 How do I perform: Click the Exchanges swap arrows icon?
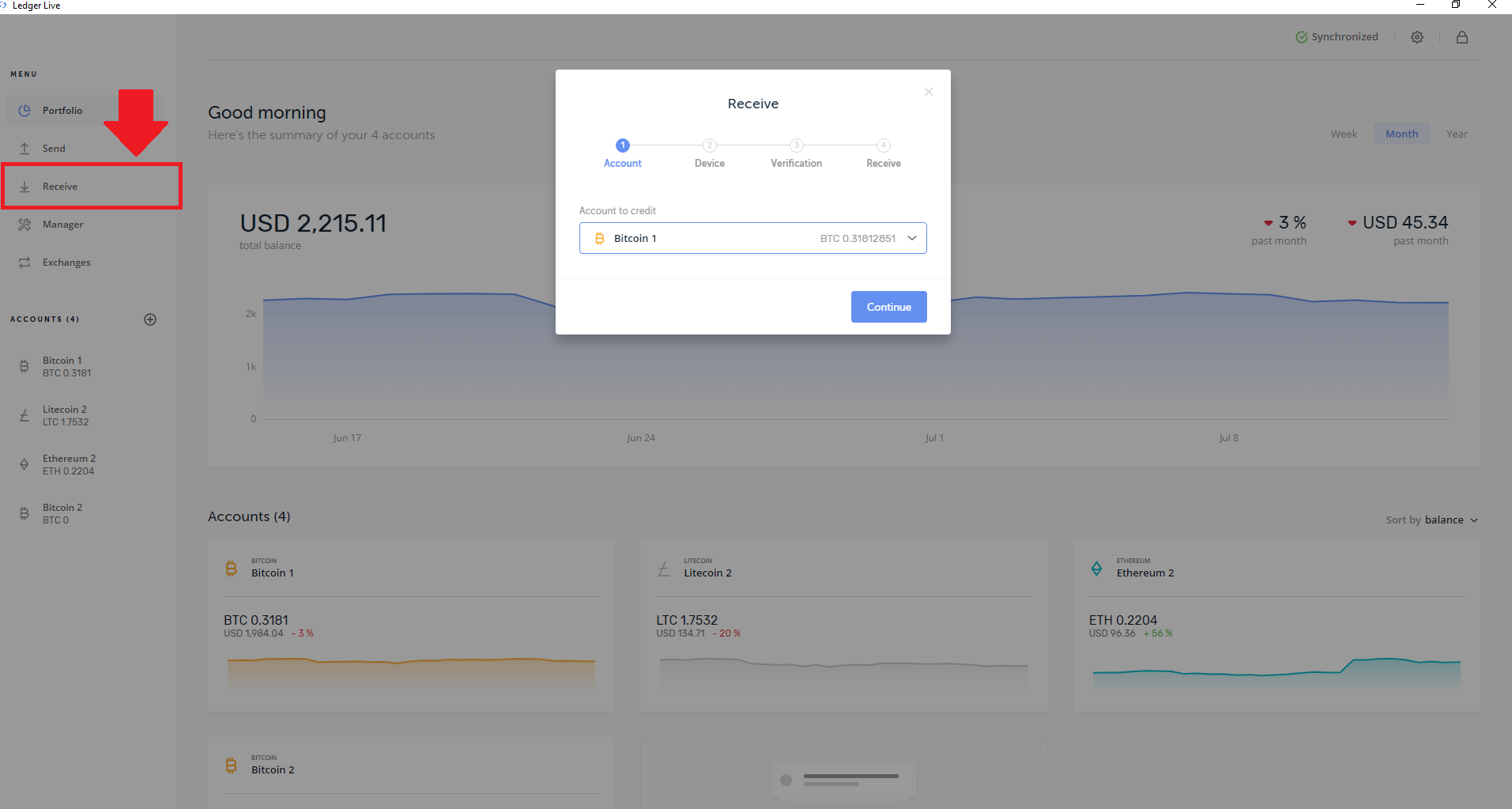pos(25,263)
